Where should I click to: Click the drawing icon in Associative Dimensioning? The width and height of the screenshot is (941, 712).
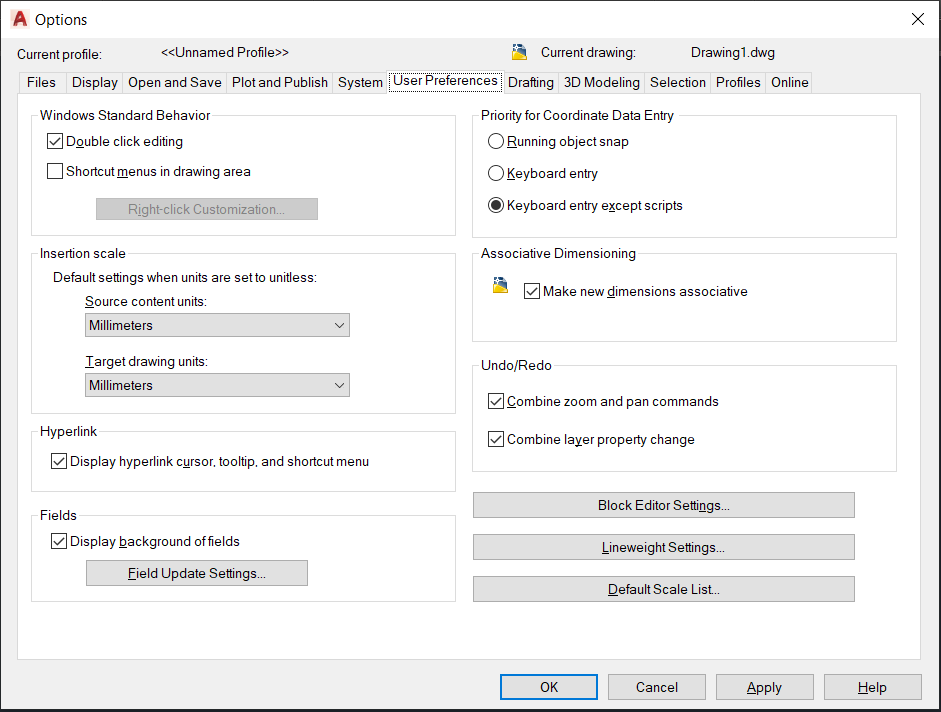[x=500, y=287]
